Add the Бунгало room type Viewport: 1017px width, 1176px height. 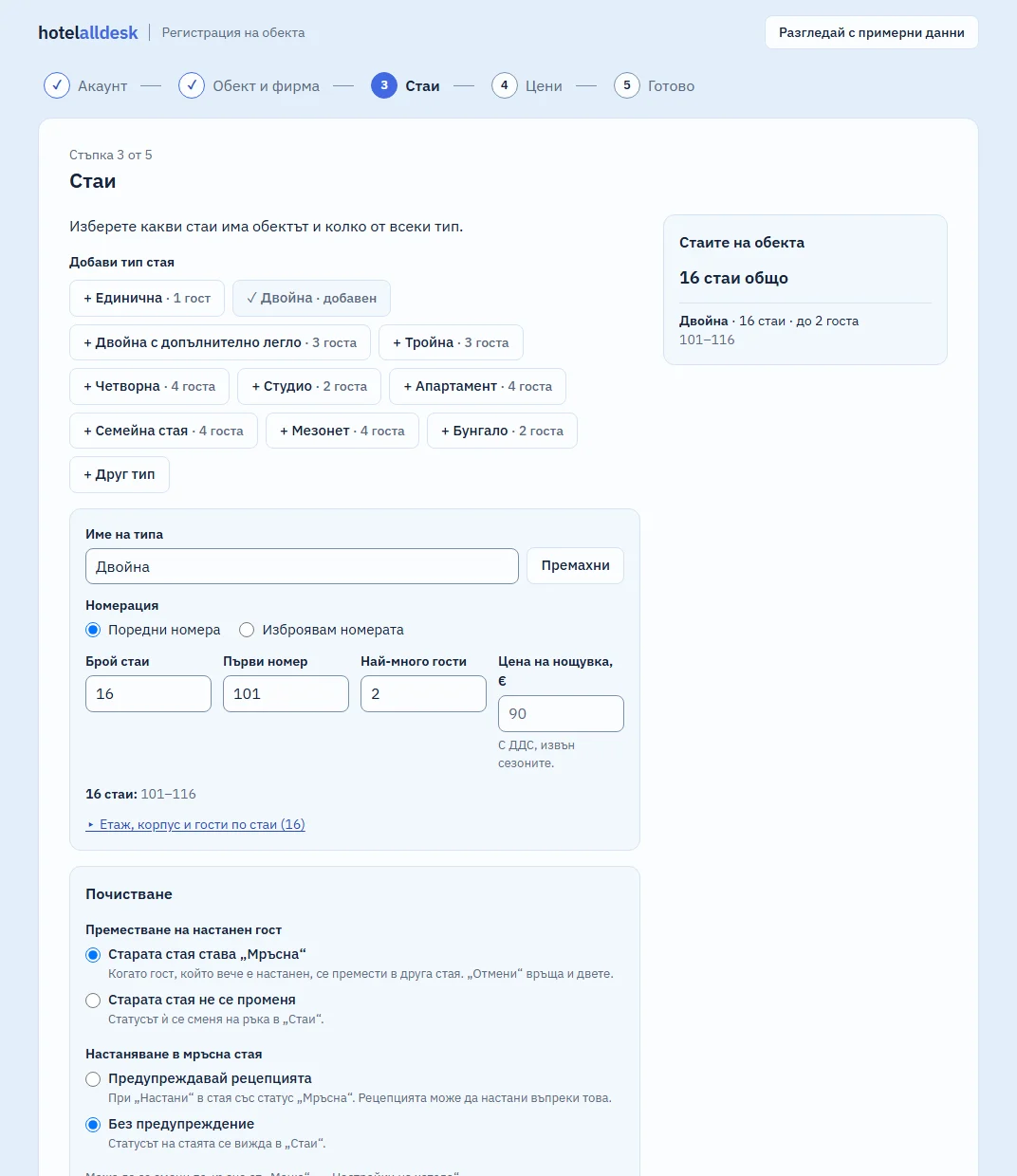click(502, 431)
